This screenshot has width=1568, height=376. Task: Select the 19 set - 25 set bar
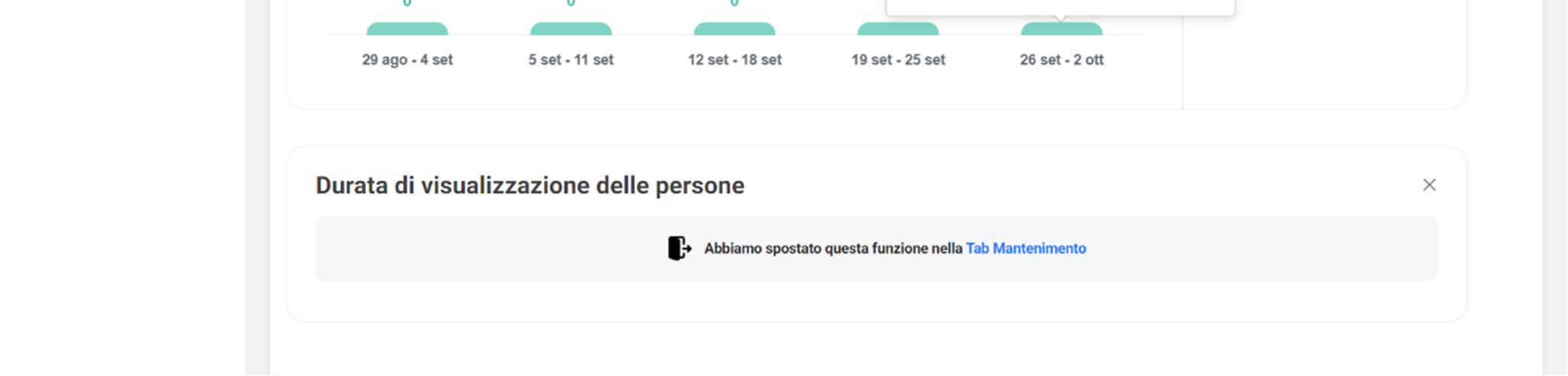click(x=898, y=29)
